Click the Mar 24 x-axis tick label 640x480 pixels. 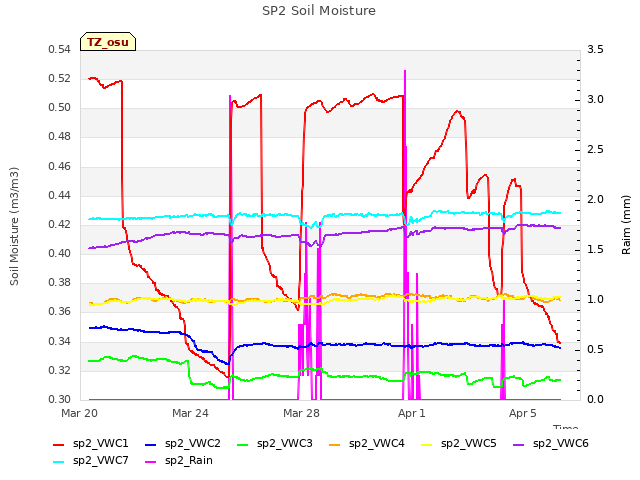190,413
